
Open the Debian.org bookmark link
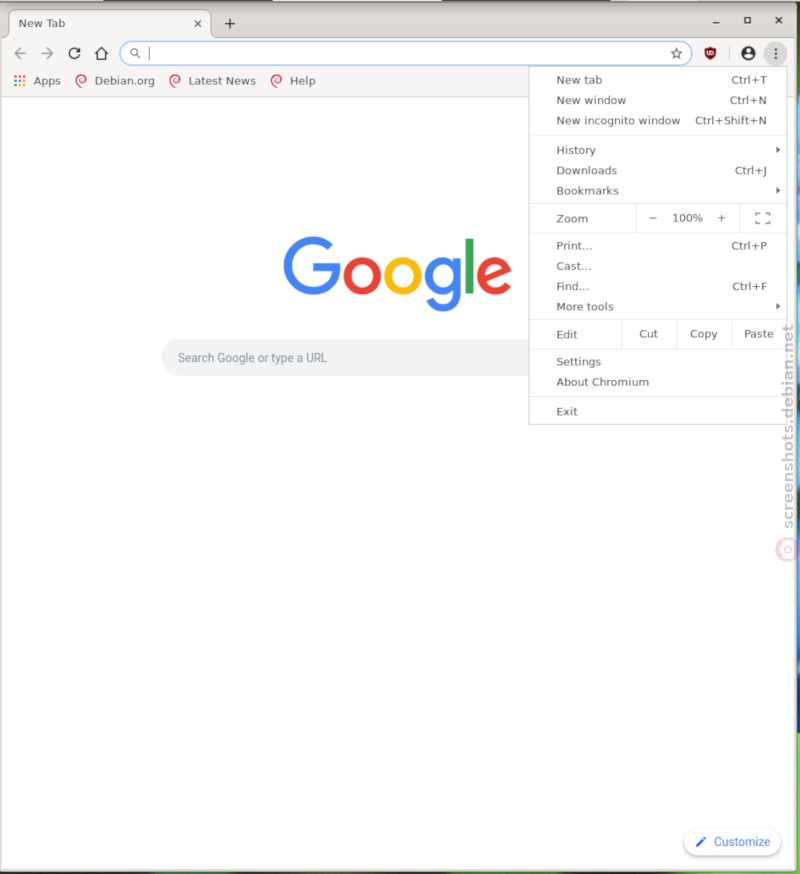point(115,81)
